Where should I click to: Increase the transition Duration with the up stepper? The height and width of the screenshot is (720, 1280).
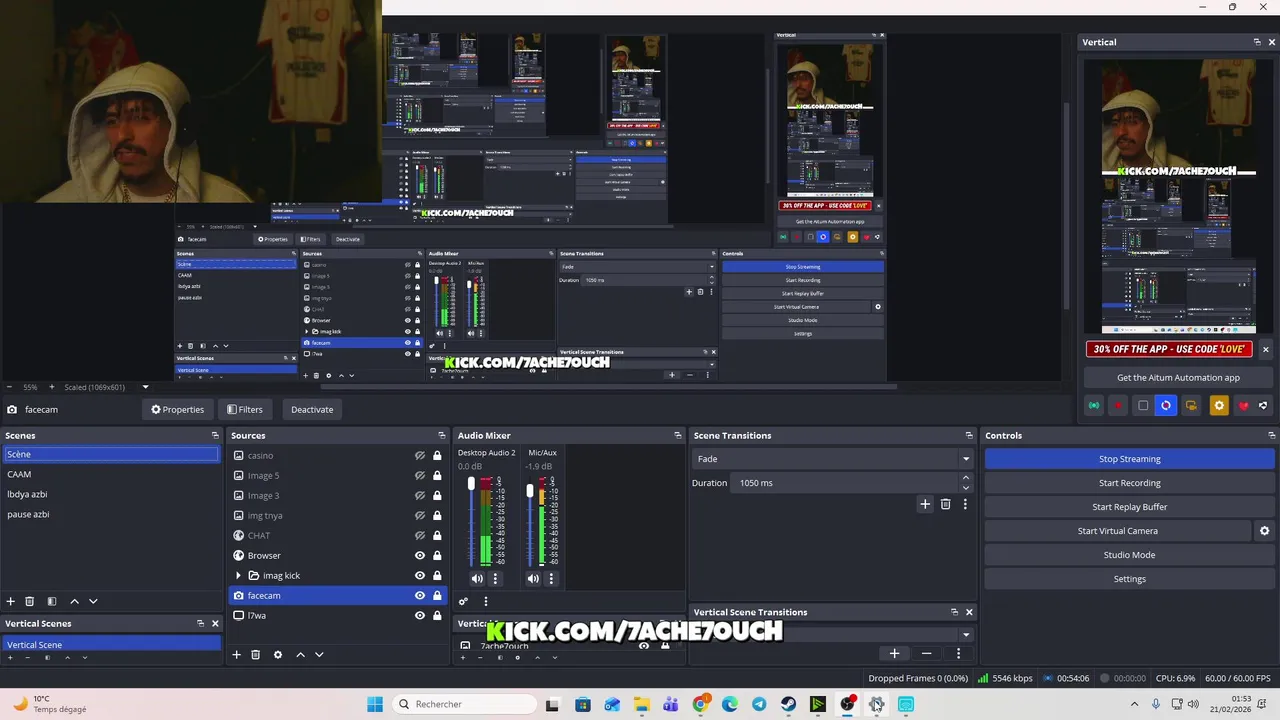point(965,478)
